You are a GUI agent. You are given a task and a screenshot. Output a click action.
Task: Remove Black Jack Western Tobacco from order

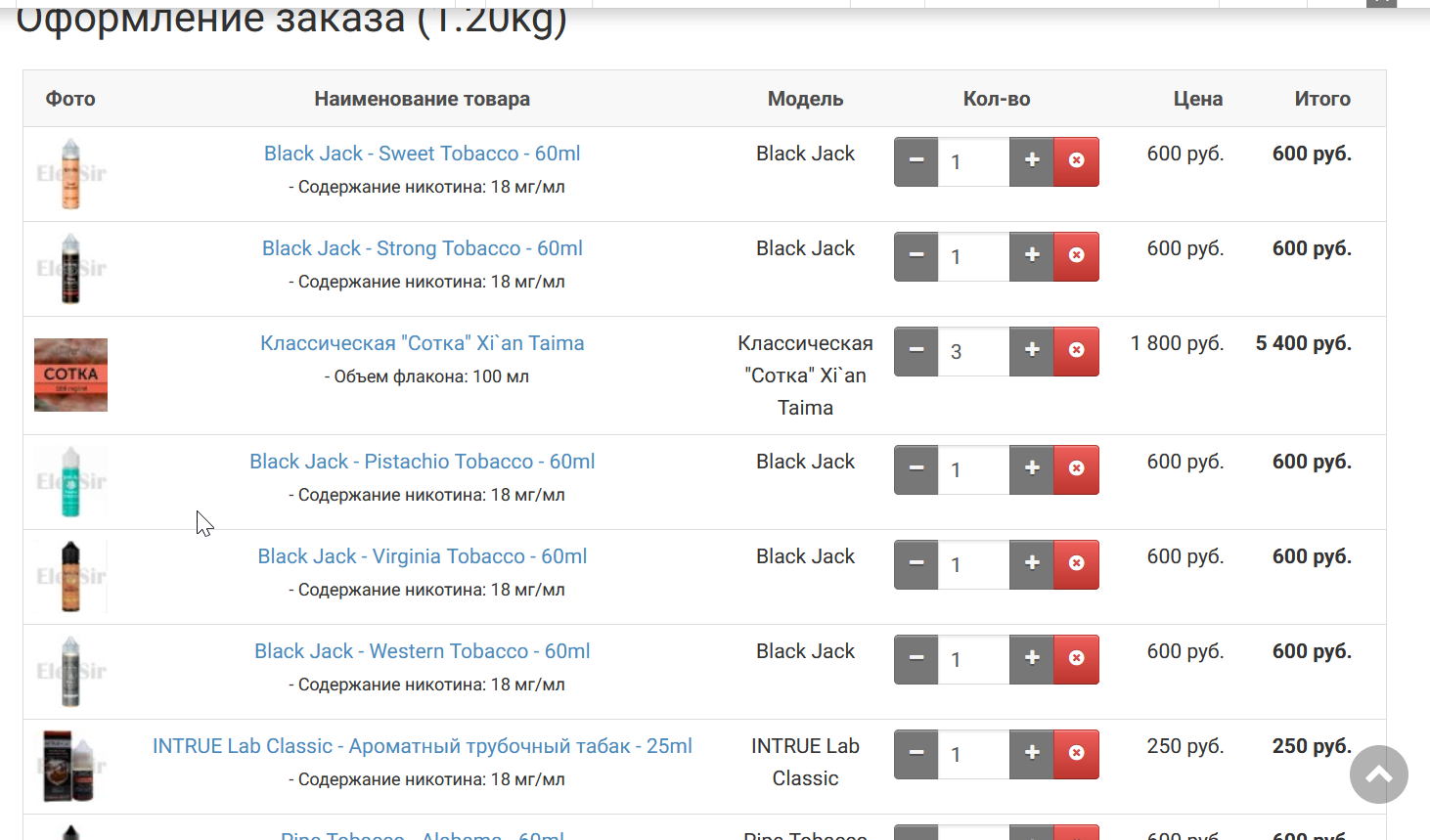(x=1077, y=659)
